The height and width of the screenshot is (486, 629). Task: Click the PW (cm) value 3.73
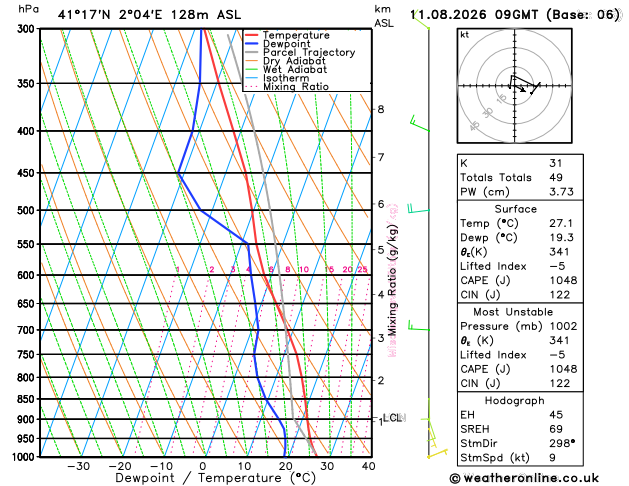561,192
